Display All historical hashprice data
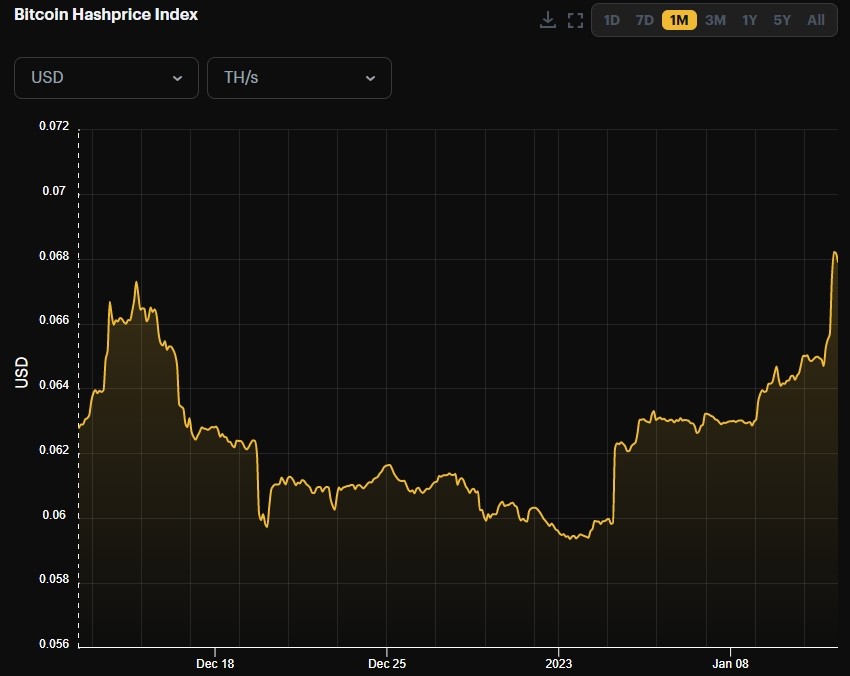The width and height of the screenshot is (850, 676). click(x=816, y=20)
